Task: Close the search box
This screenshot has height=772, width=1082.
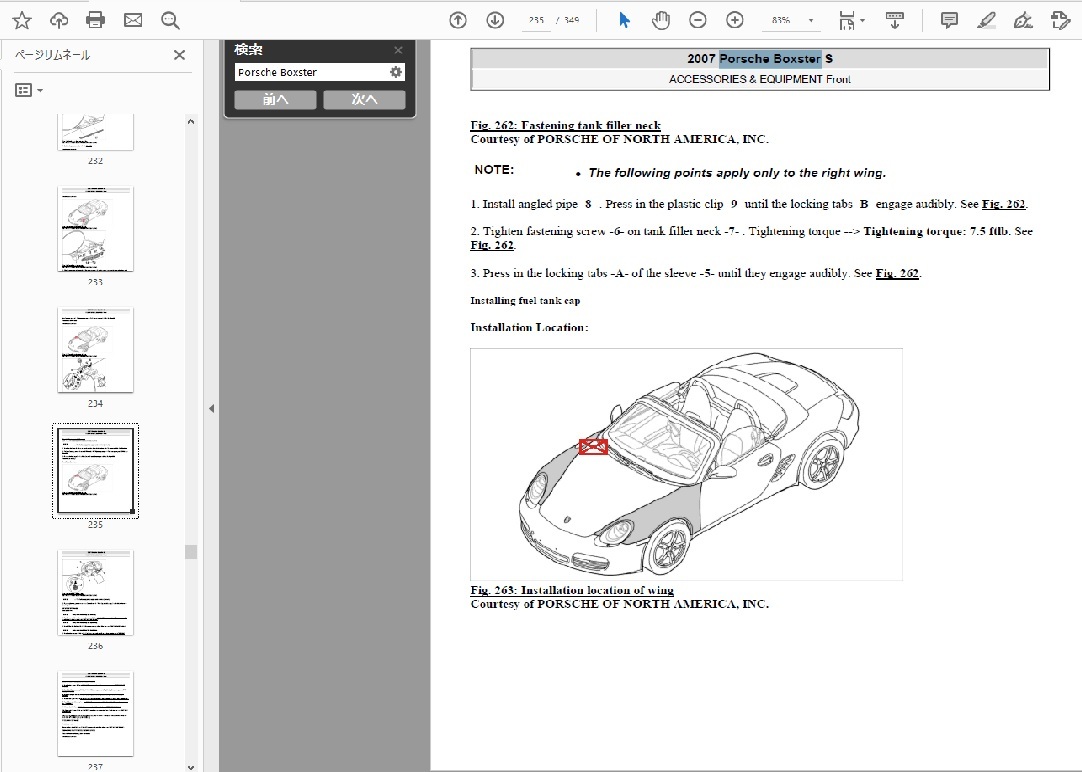Action: pyautogui.click(x=398, y=50)
